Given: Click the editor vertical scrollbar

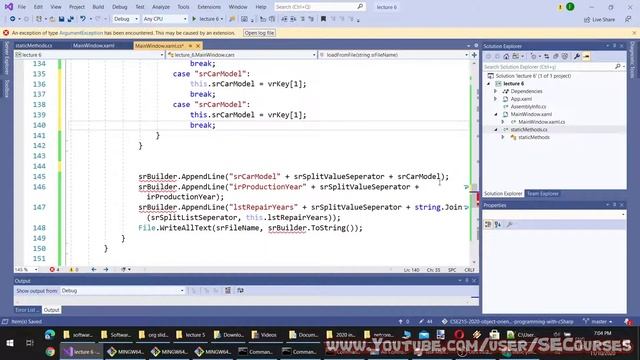Looking at the screenshot, I should (x=474, y=162).
